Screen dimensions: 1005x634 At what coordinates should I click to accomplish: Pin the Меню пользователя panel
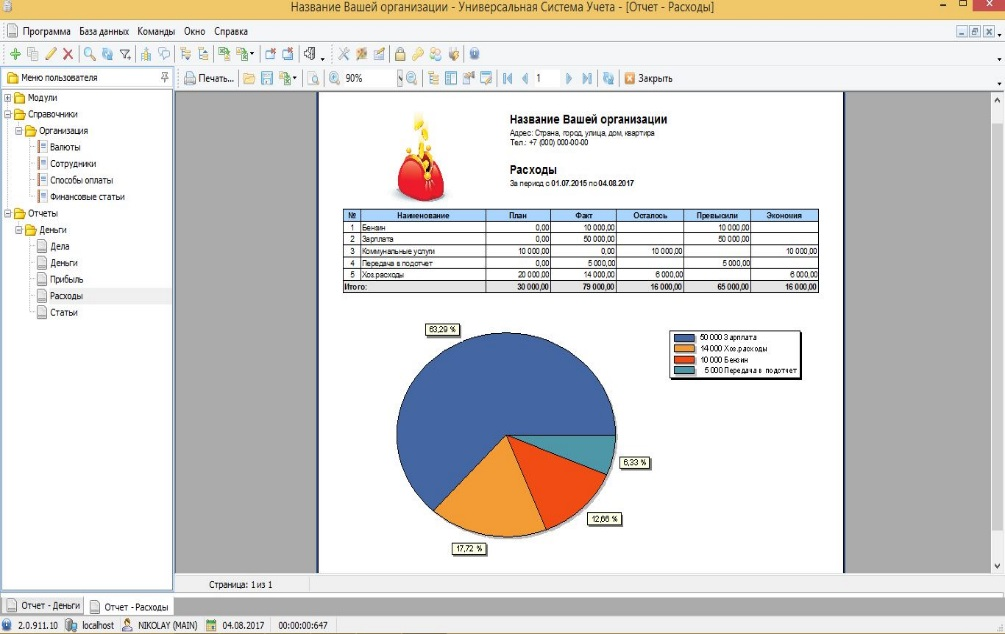[x=165, y=78]
